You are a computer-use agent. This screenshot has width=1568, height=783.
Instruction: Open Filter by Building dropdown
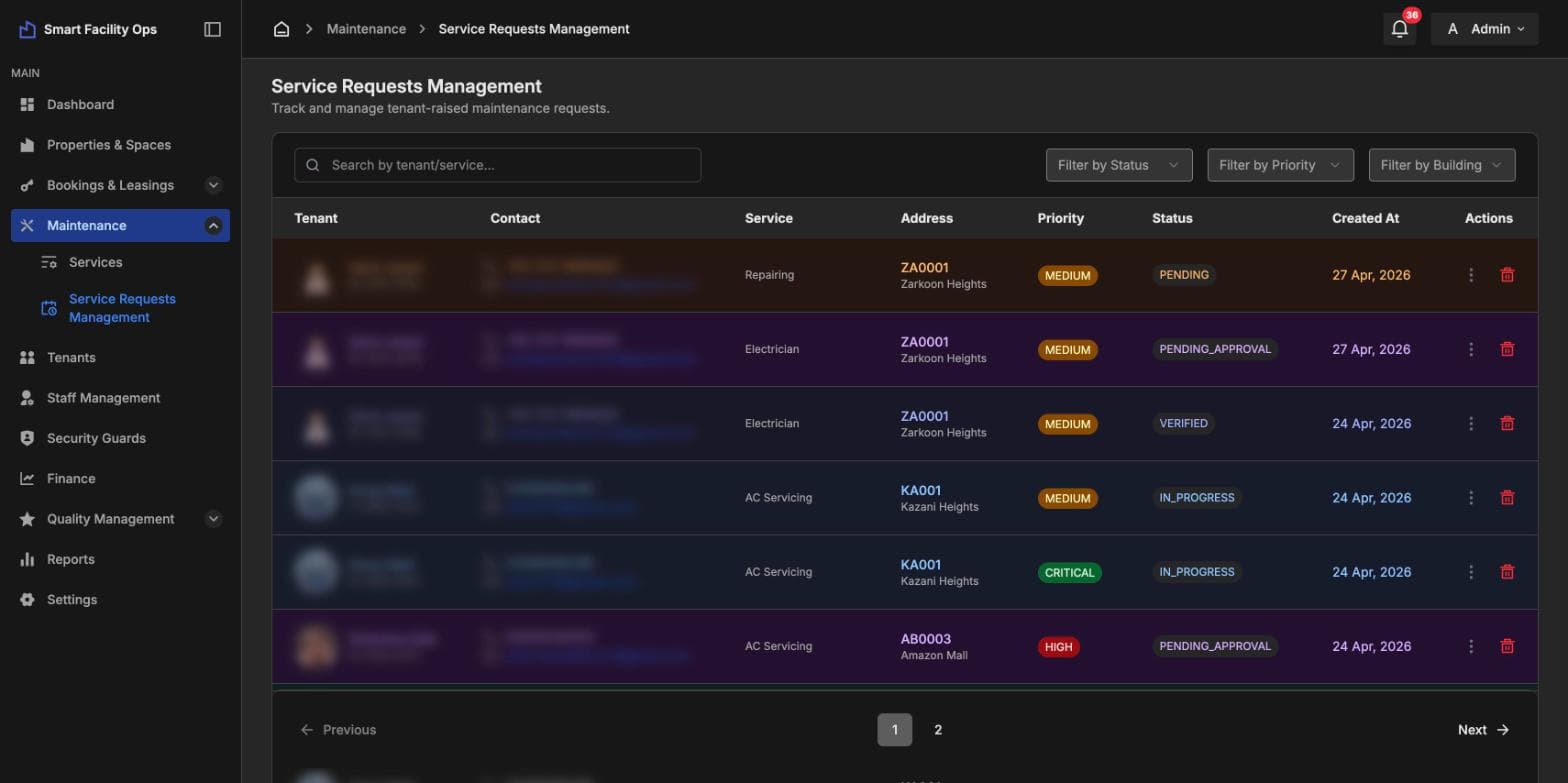pyautogui.click(x=1442, y=165)
